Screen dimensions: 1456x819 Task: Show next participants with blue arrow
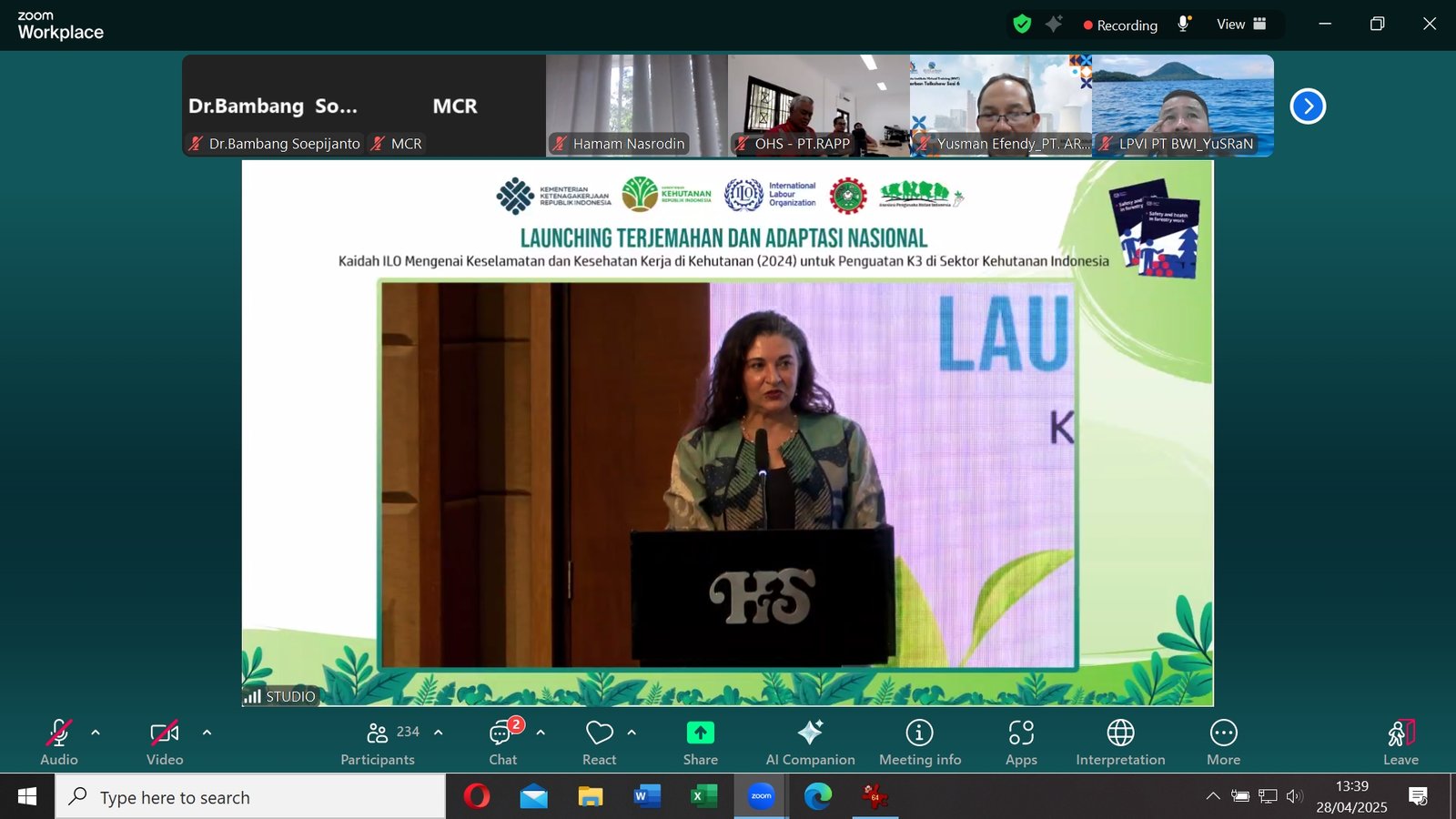(1308, 106)
